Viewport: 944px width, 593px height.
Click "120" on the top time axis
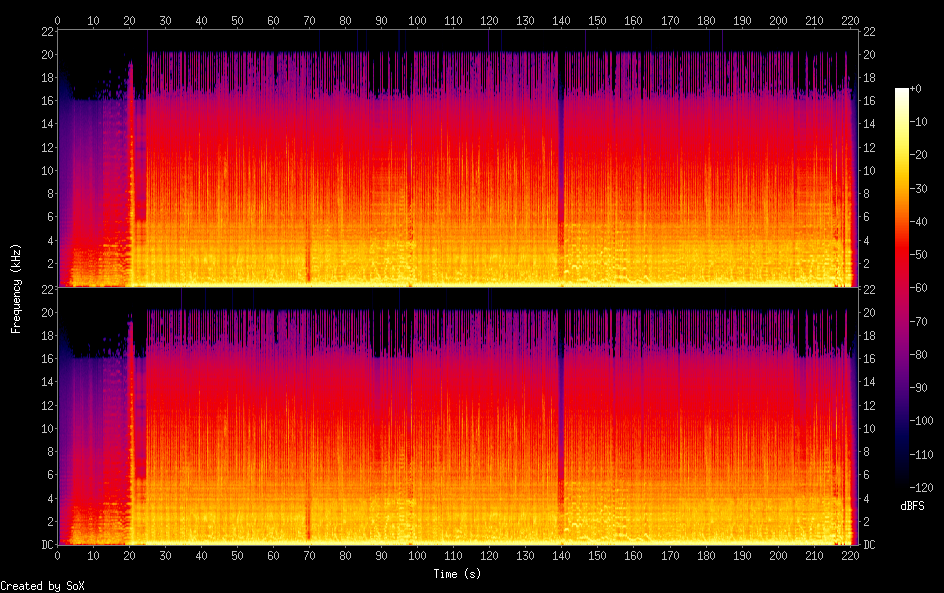(489, 21)
